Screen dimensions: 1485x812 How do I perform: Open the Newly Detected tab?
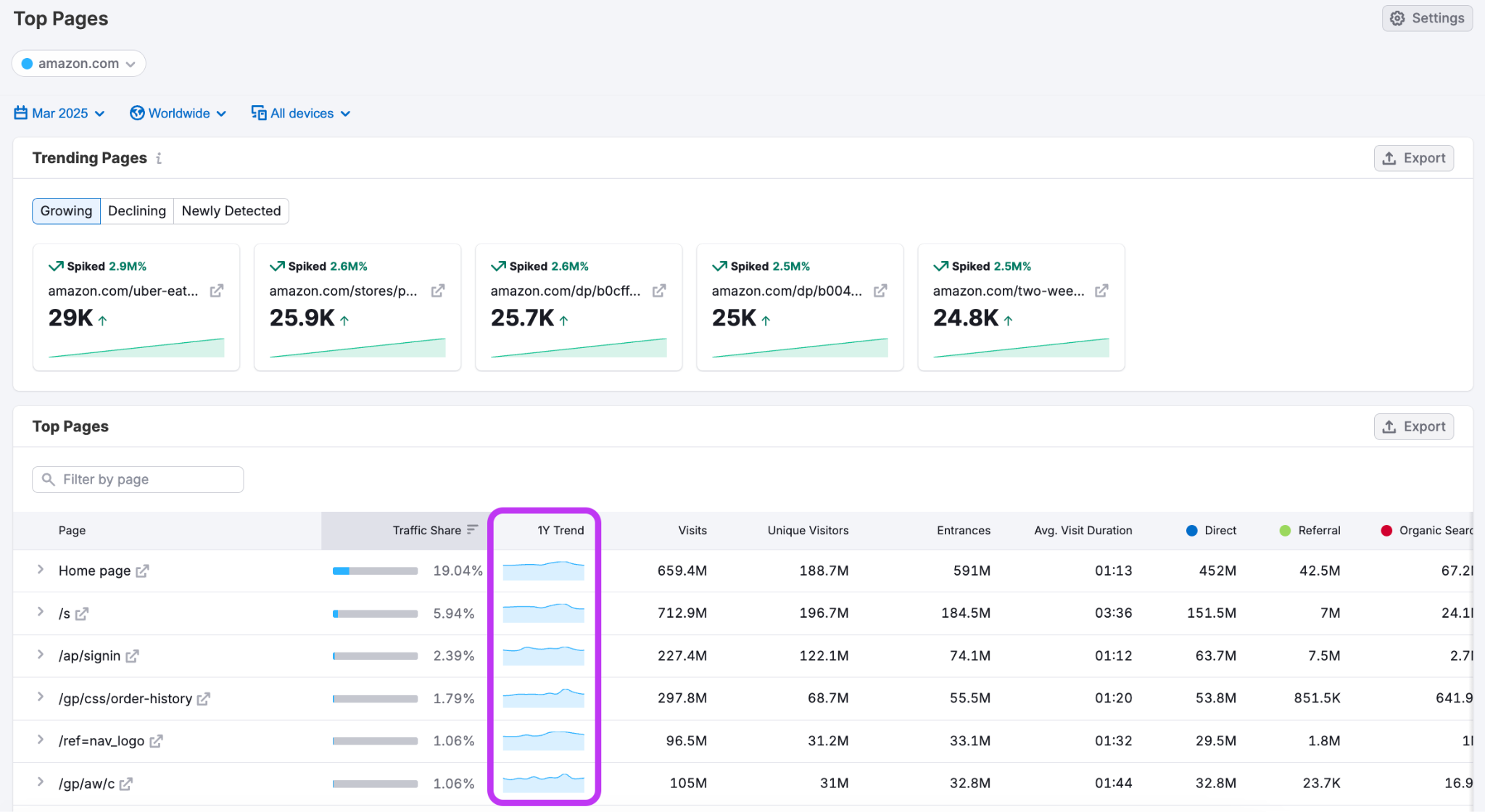tap(231, 211)
